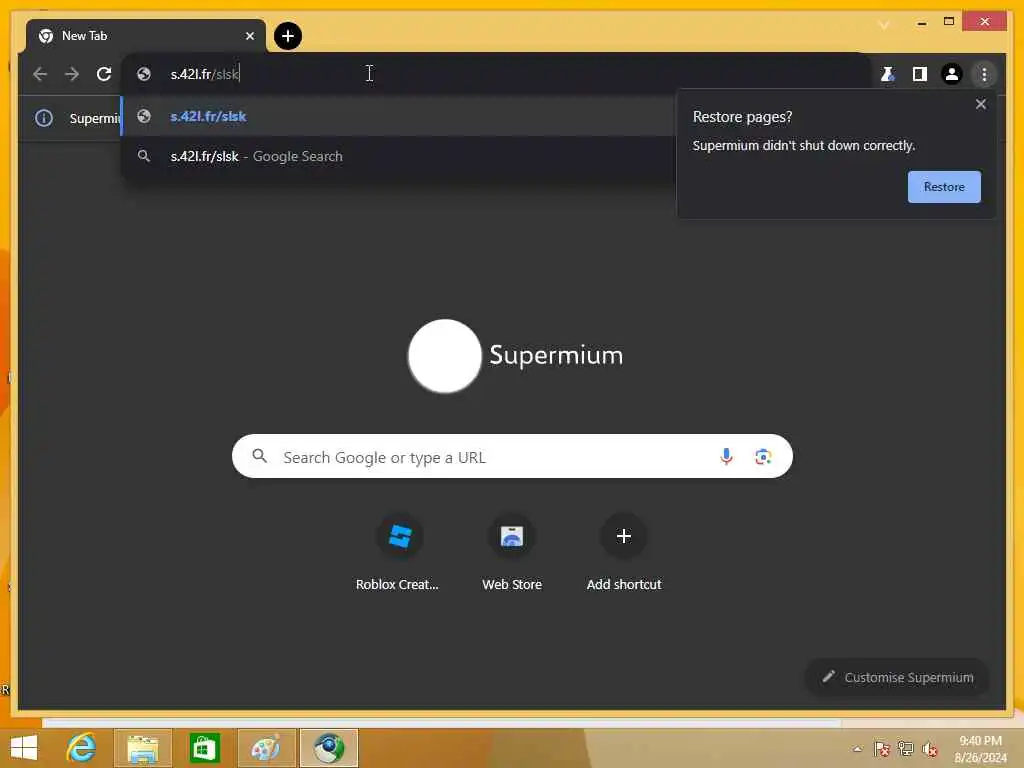Open the Windows Store taskbar icon
The height and width of the screenshot is (768, 1024).
point(204,748)
